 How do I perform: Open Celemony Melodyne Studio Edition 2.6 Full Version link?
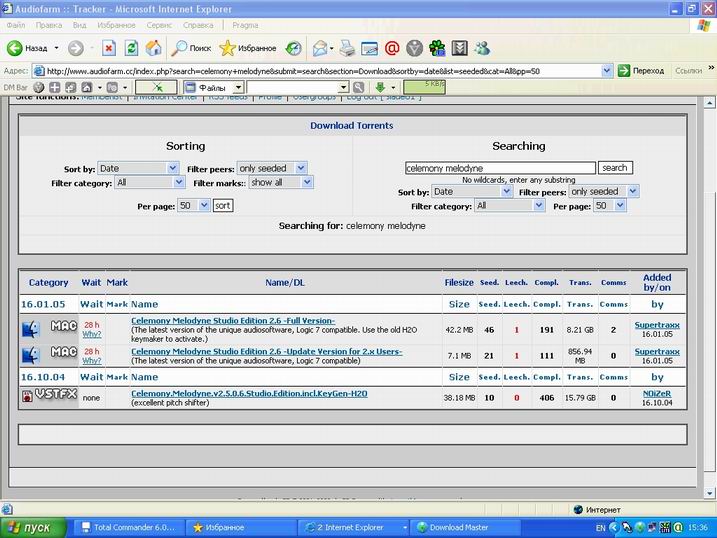click(232, 320)
